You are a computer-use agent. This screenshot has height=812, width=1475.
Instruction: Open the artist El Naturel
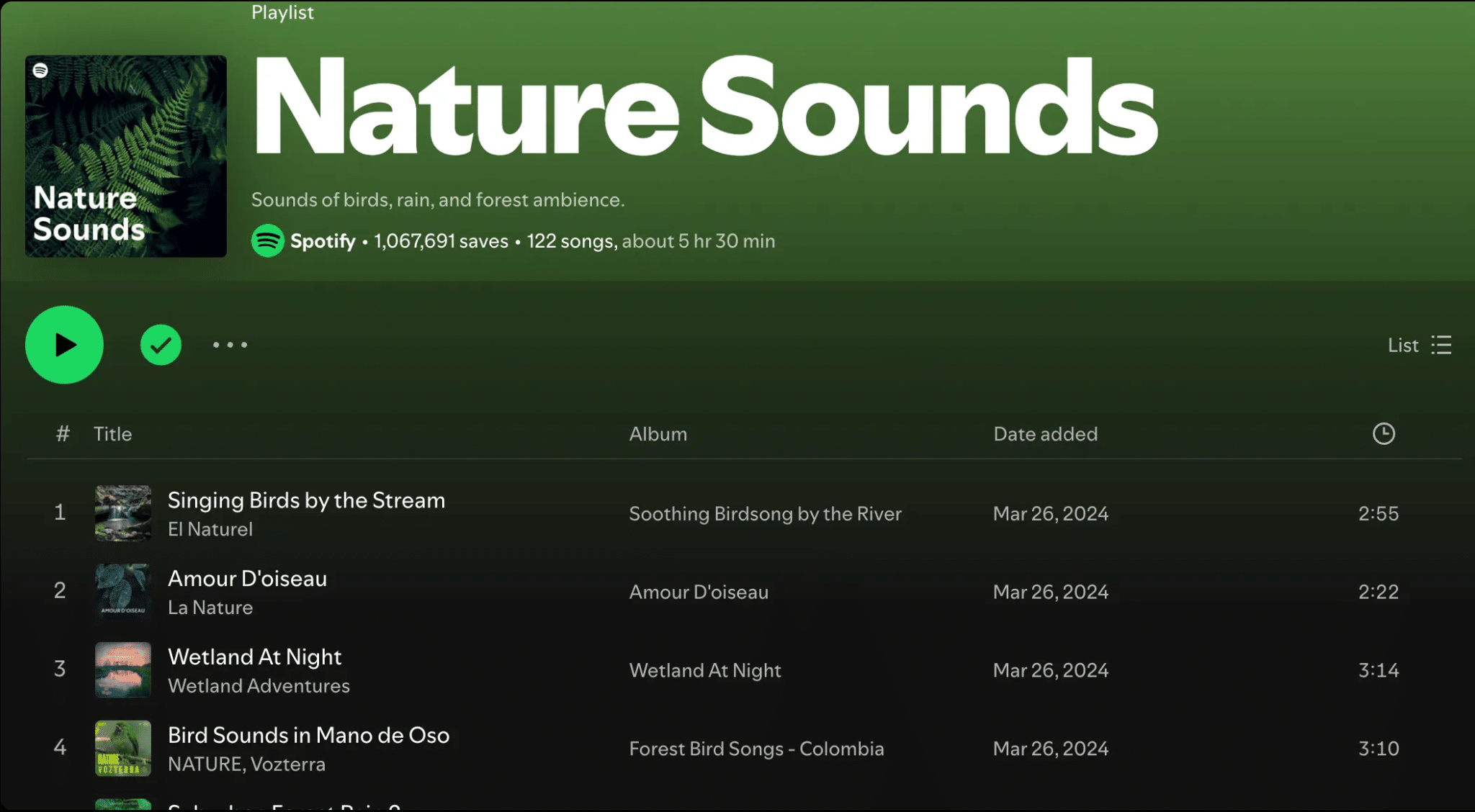point(210,529)
